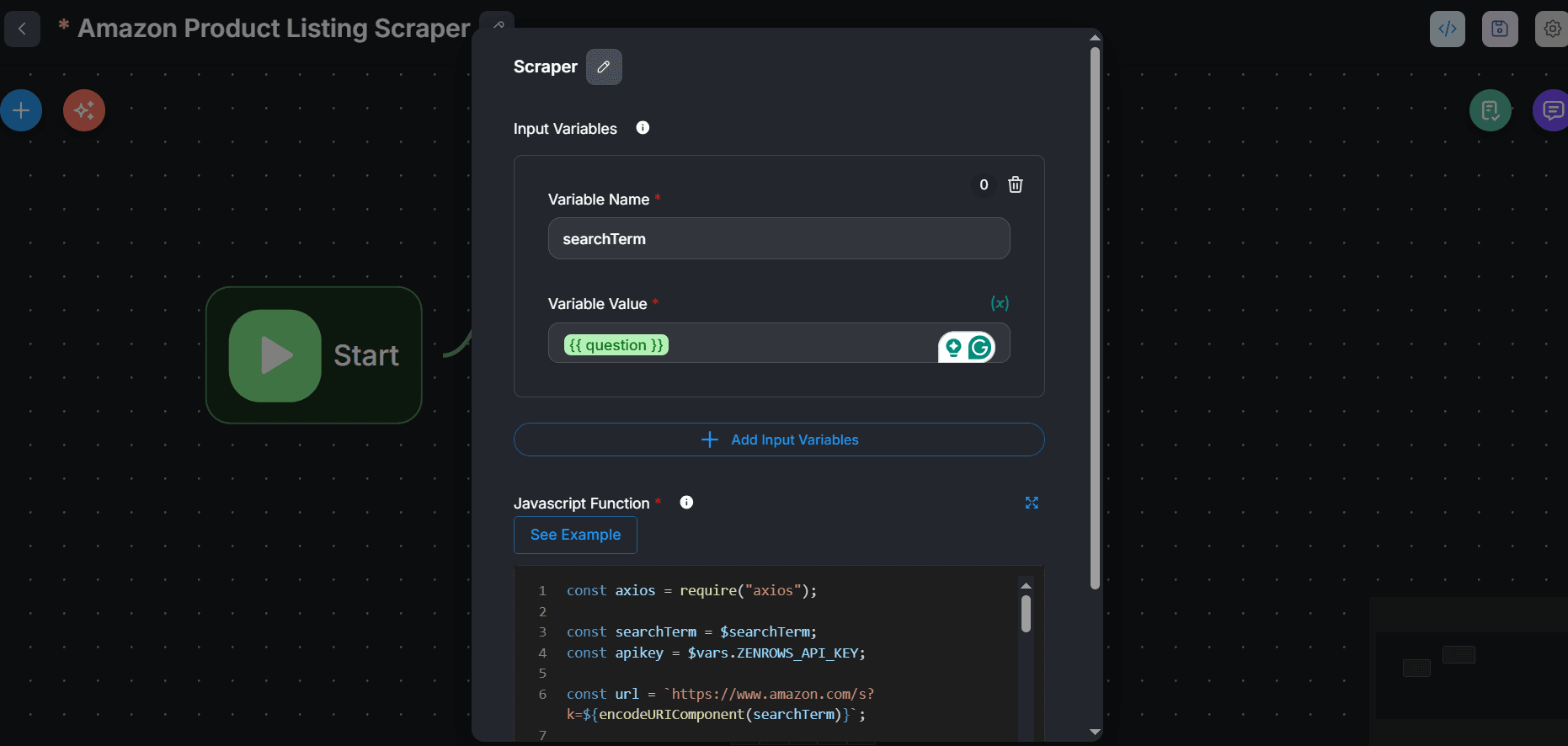Show info about Input Variables
The height and width of the screenshot is (746, 1568).
[x=643, y=128]
